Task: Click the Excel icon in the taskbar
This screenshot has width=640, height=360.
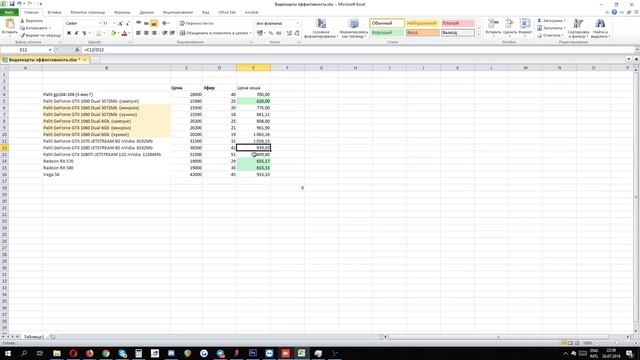Action: [301, 353]
